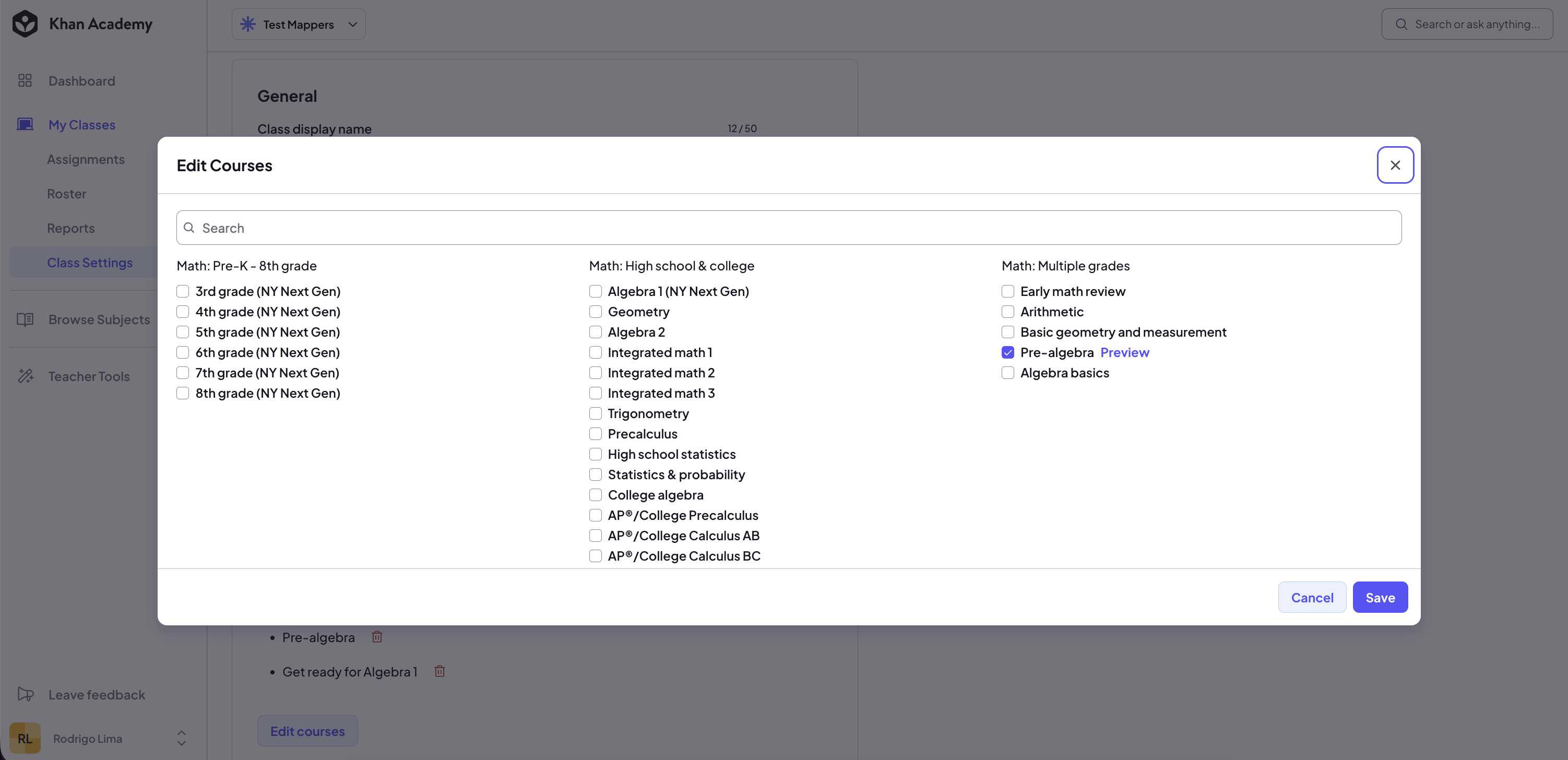The image size is (1568, 760).
Task: Tick Integrated math 3 checkbox
Action: pyautogui.click(x=595, y=393)
